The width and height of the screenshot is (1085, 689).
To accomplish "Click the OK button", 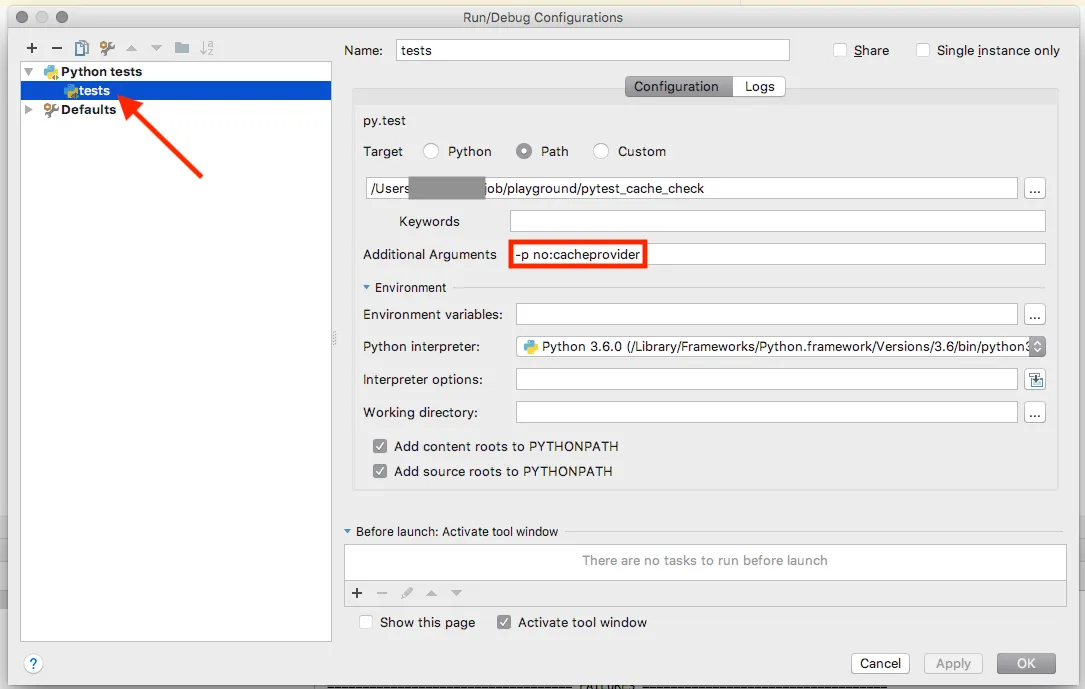I will [x=1026, y=663].
